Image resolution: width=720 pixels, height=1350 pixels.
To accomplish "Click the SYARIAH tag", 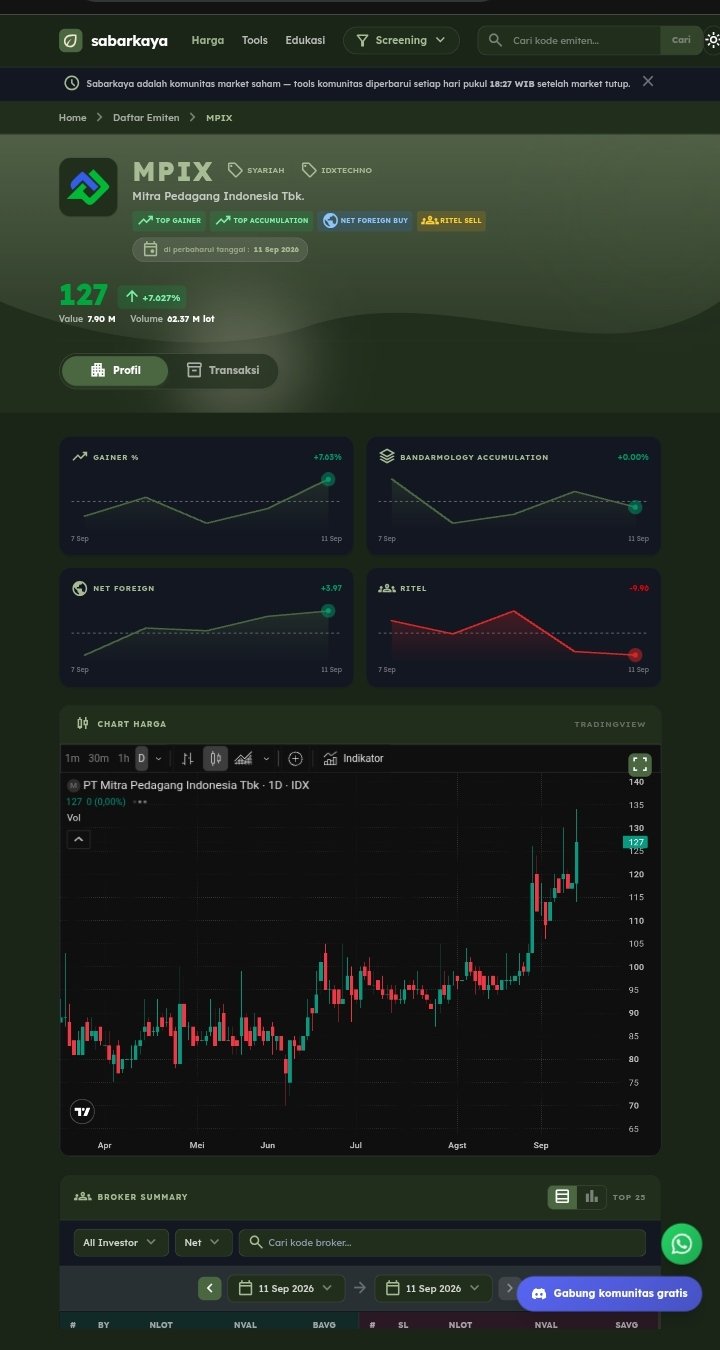I will [x=256, y=170].
